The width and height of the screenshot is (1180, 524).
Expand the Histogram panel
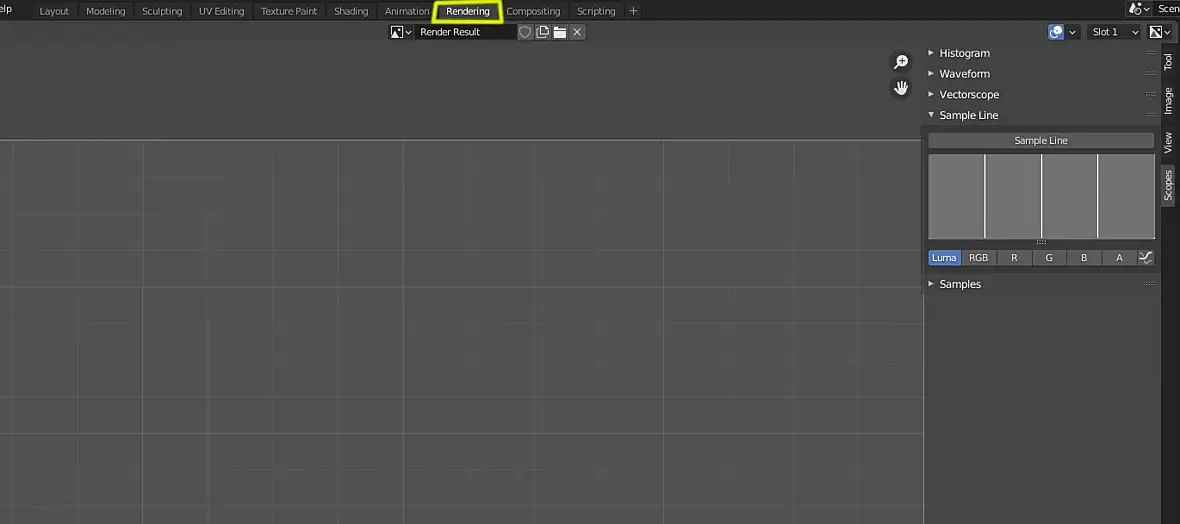(964, 53)
